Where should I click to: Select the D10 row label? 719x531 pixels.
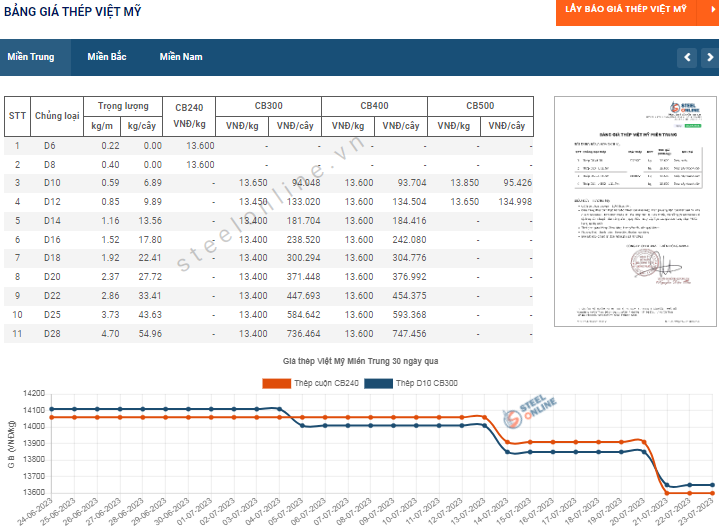coord(52,183)
